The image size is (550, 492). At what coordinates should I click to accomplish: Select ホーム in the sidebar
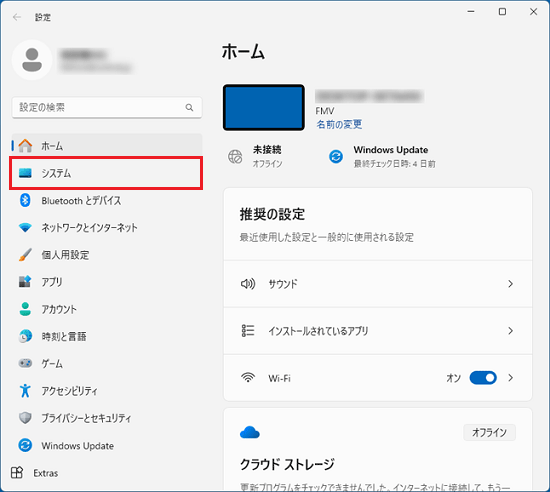click(x=107, y=146)
